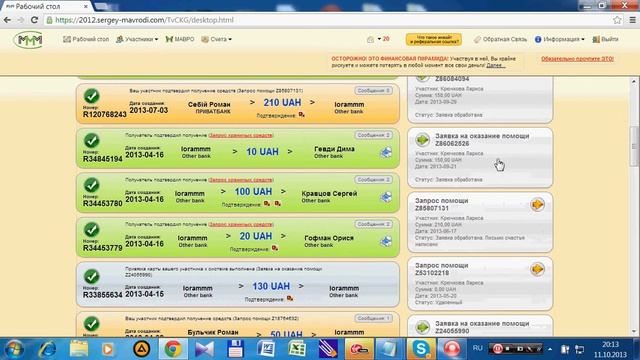Reload the page in browser
The image size is (640, 360).
tap(34, 20)
